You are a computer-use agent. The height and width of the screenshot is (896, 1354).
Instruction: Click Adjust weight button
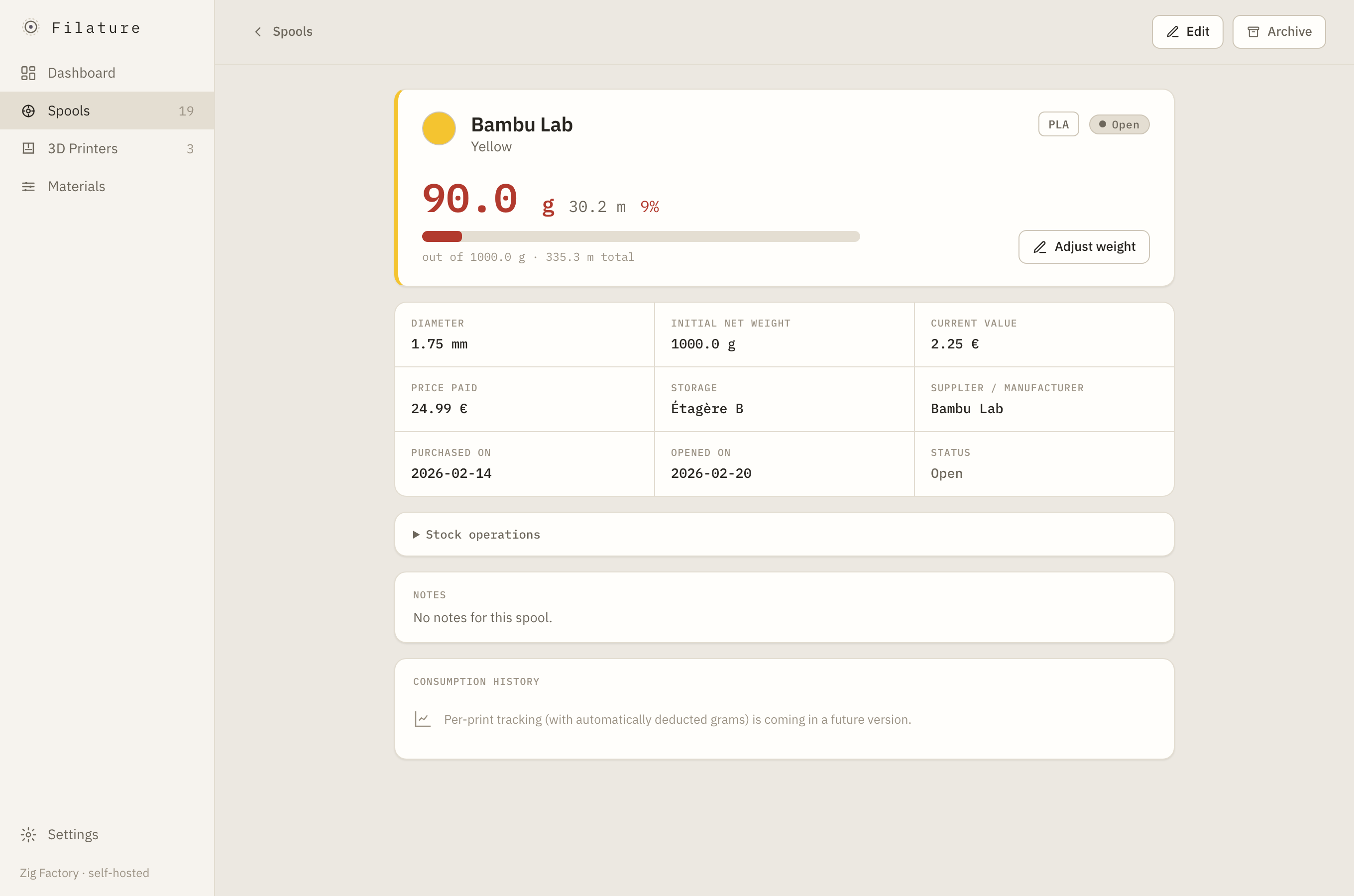point(1084,247)
